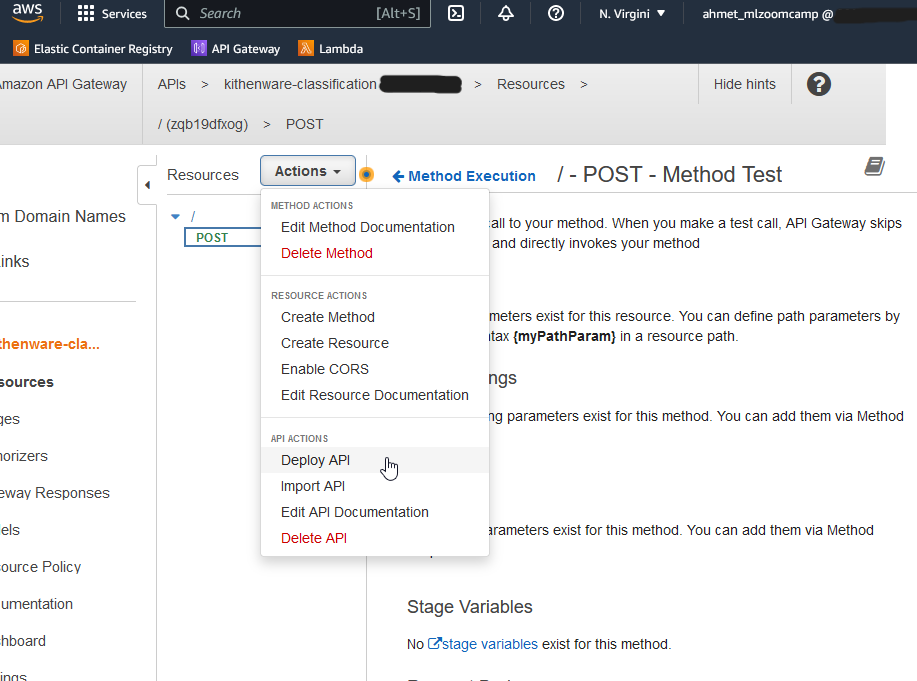Open Resources in the left sidebar
This screenshot has height=681, width=917.
[x=27, y=382]
